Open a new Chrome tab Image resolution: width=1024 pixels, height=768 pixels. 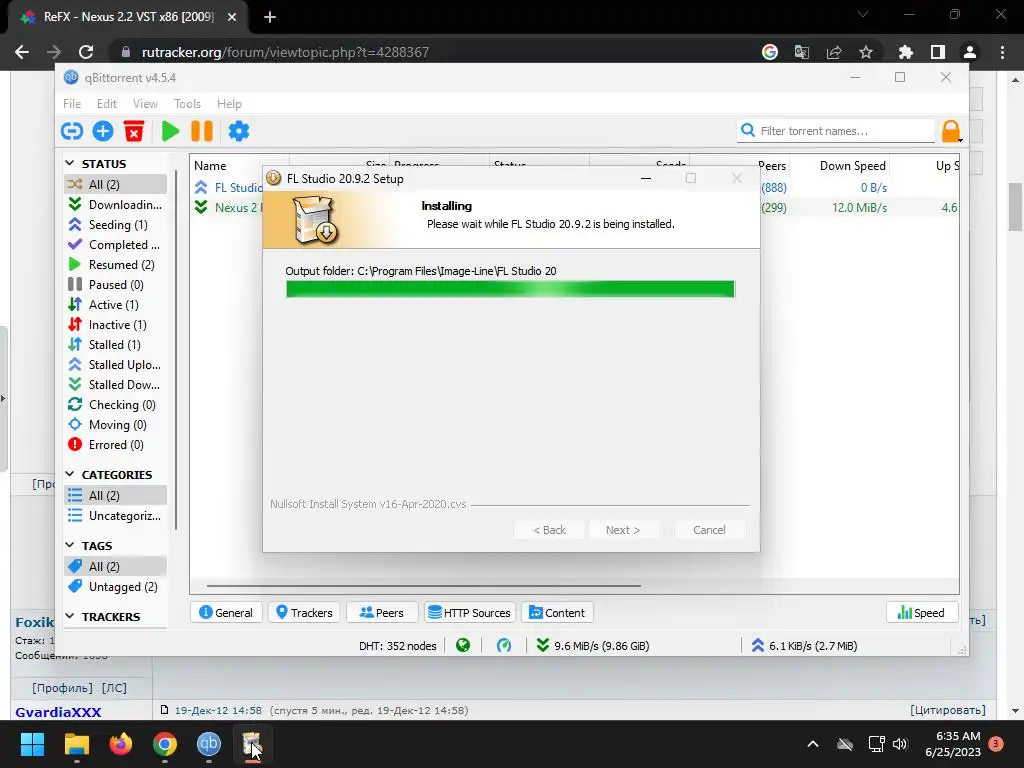[270, 17]
